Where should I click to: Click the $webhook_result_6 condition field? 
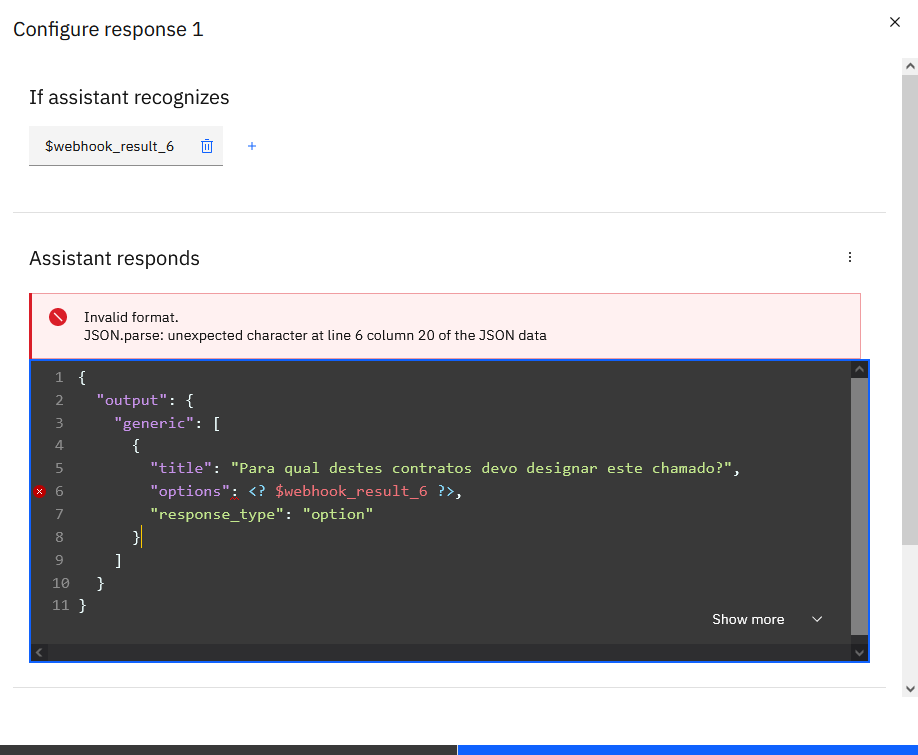[x=110, y=146]
